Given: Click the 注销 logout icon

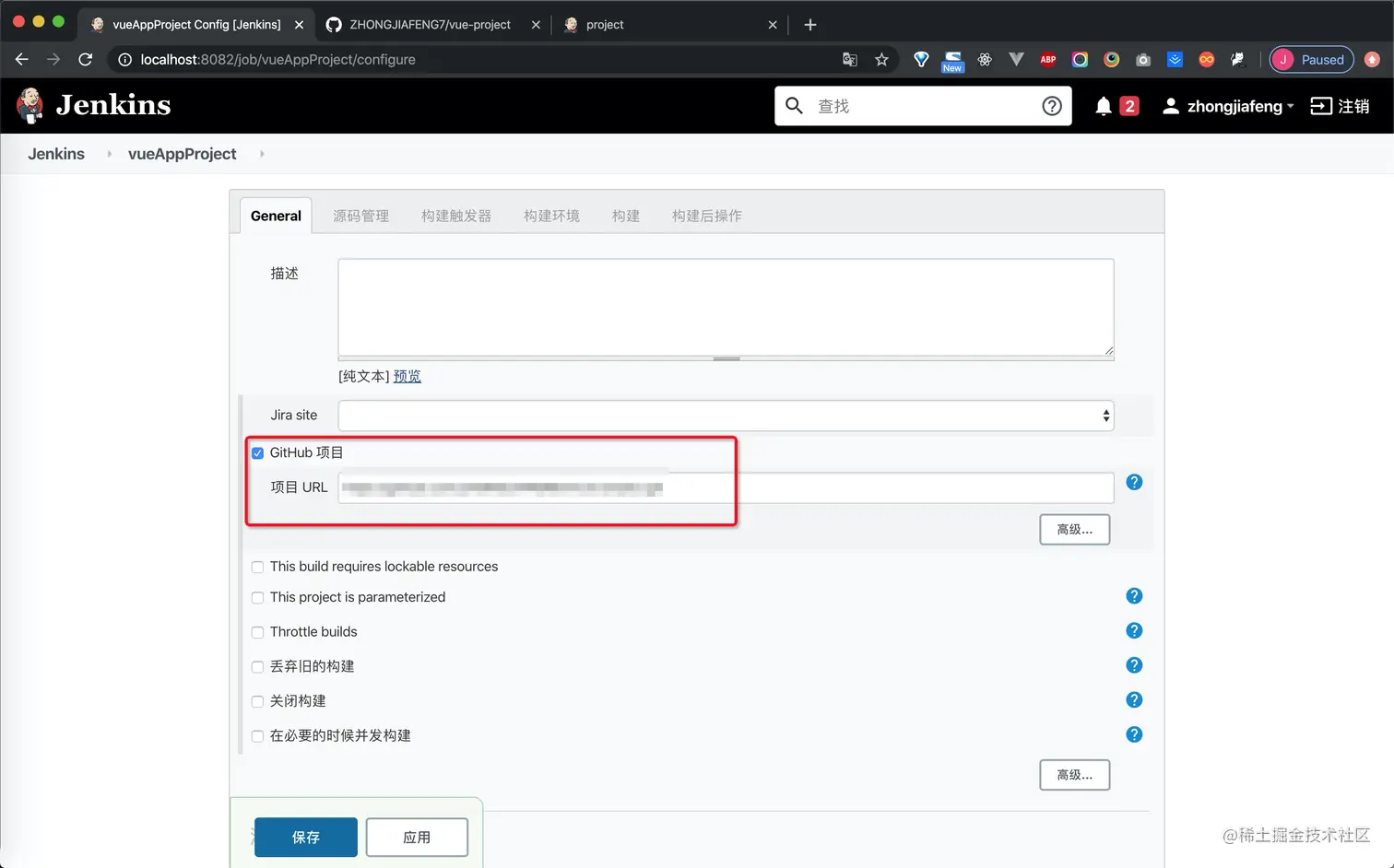Looking at the screenshot, I should tap(1321, 106).
